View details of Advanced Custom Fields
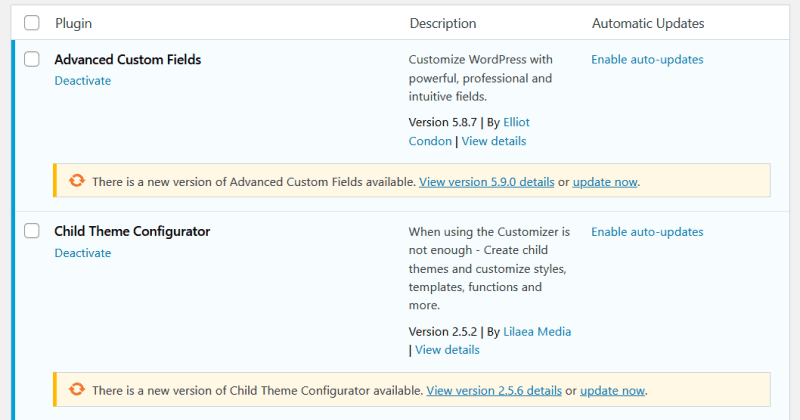 click(493, 141)
